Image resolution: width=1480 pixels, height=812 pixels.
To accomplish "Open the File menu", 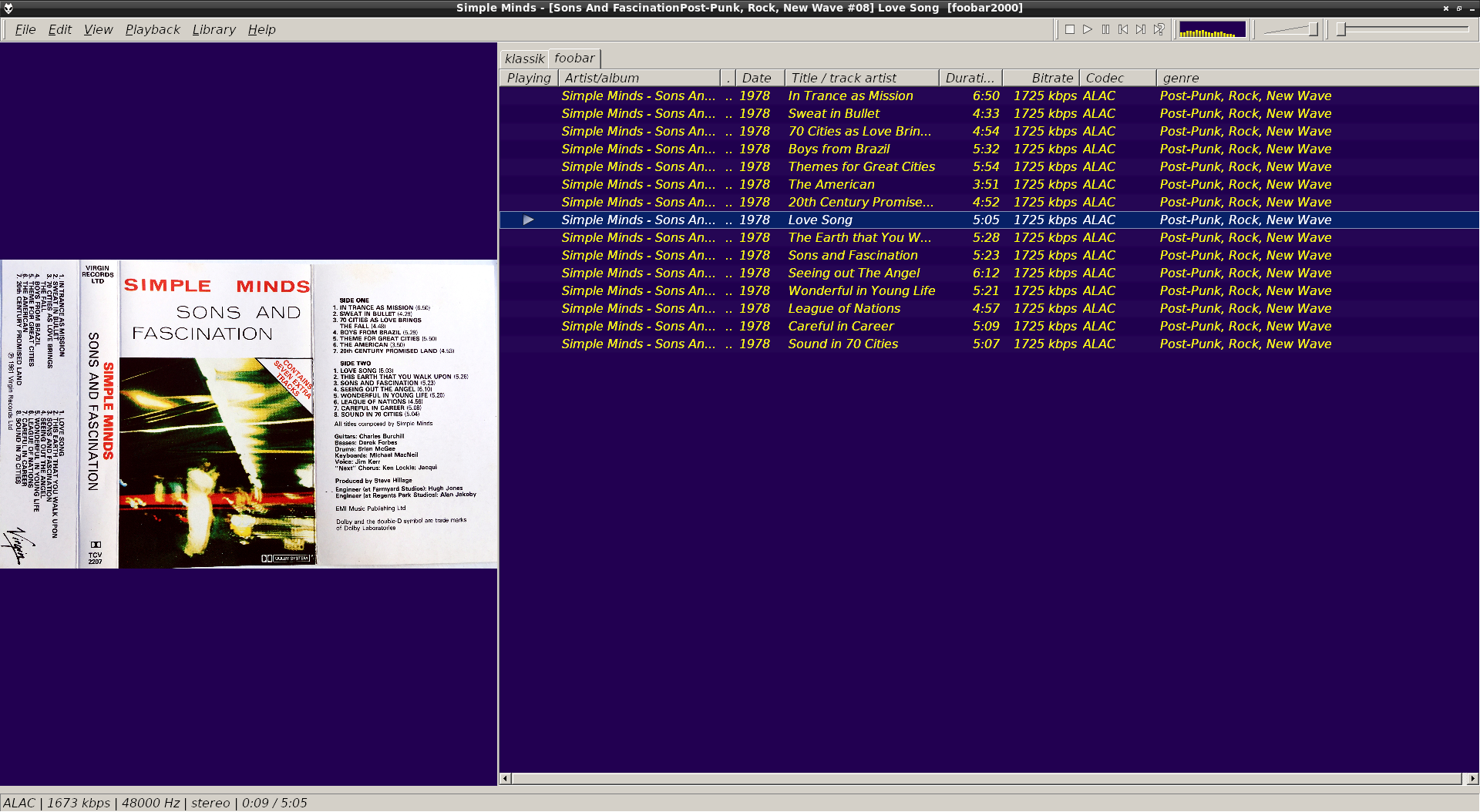I will [25, 29].
